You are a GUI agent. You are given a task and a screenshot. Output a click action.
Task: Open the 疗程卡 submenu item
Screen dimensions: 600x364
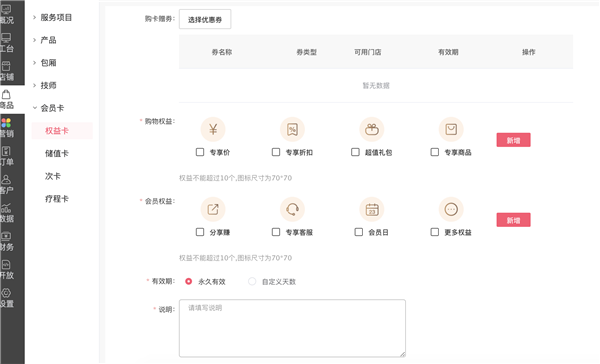pyautogui.click(x=57, y=199)
